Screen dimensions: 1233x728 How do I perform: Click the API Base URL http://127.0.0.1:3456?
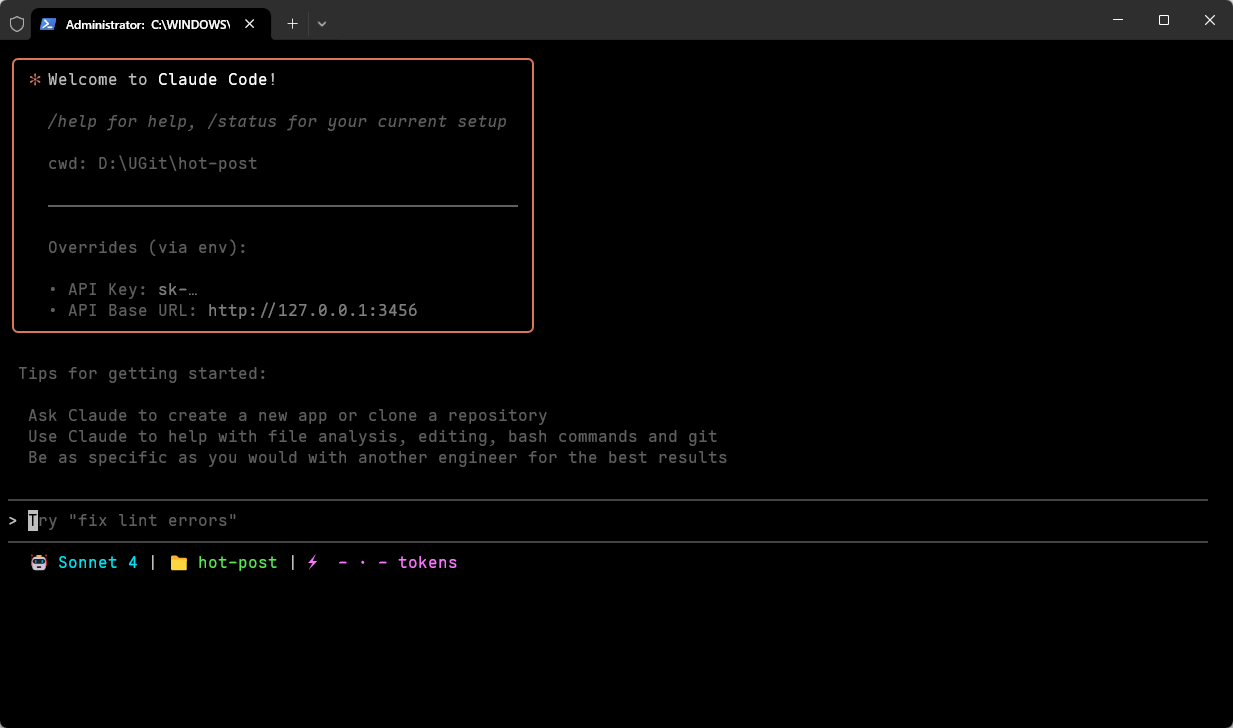[x=312, y=311]
